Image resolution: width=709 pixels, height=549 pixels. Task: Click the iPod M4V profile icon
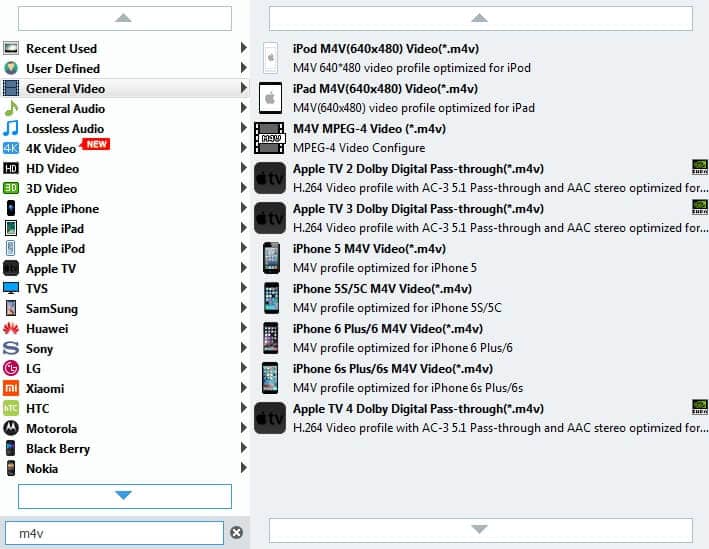pyautogui.click(x=270, y=58)
